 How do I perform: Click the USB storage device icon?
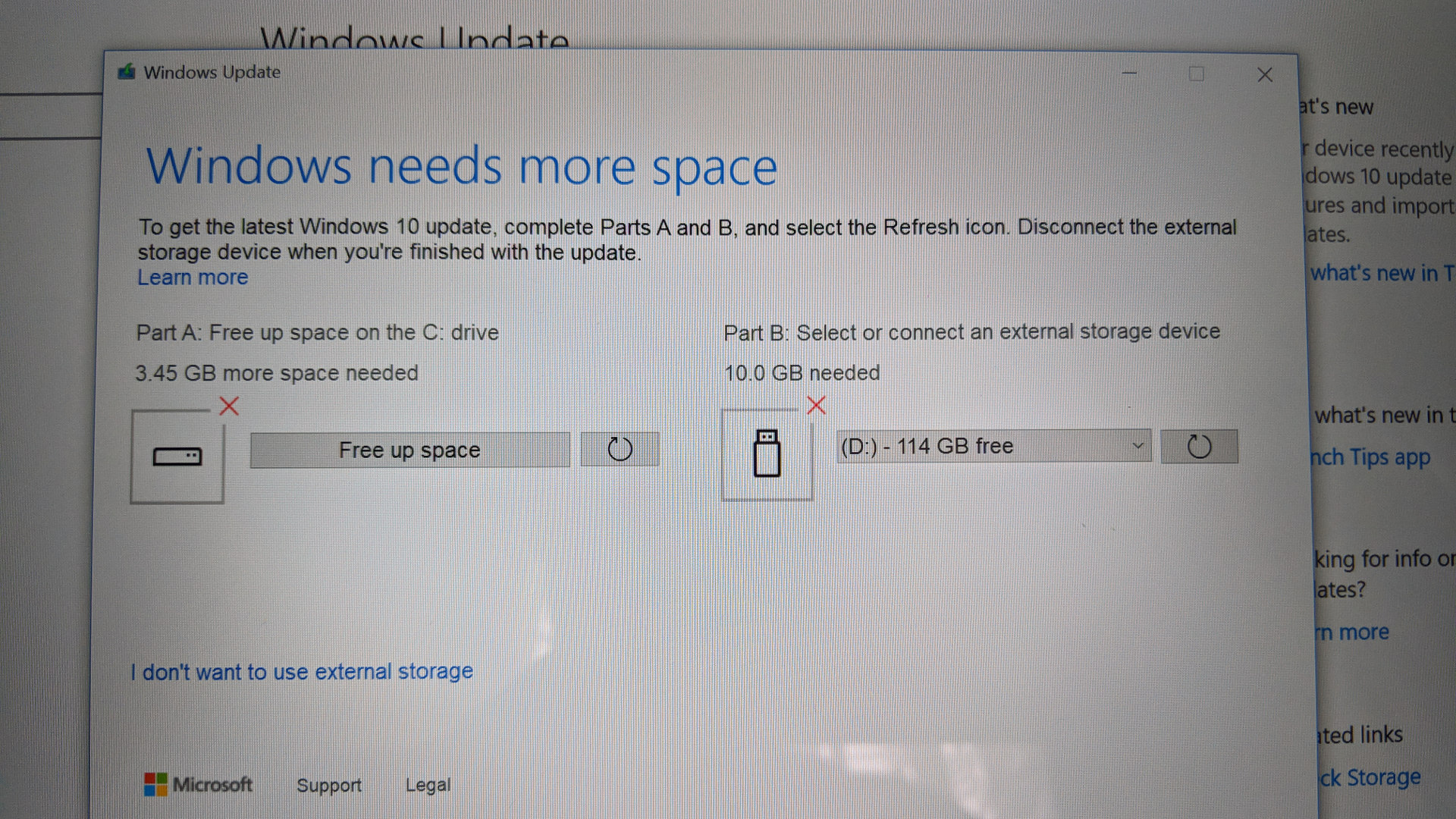(767, 454)
